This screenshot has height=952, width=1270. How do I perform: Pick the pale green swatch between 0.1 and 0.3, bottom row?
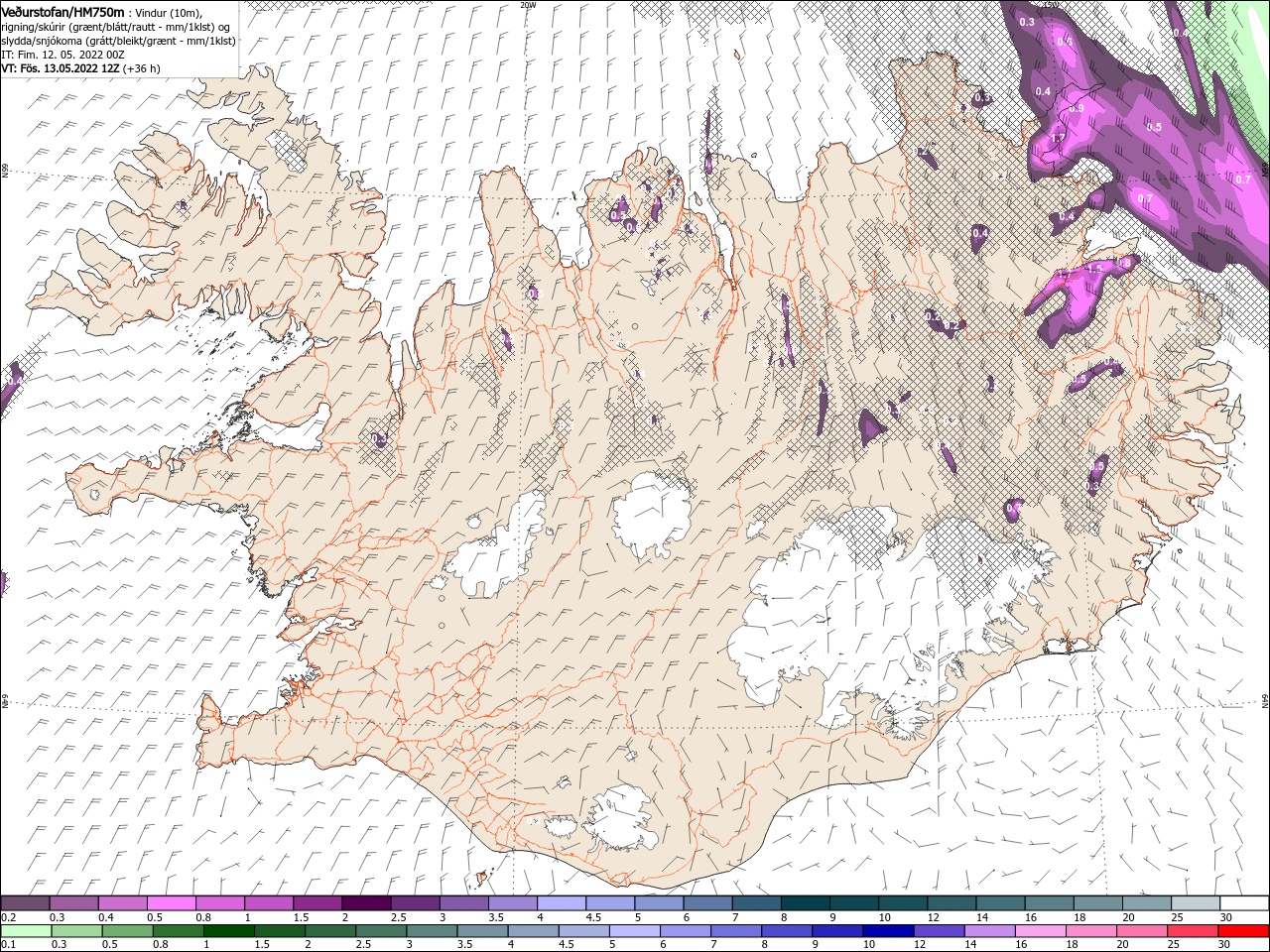[x=26, y=931]
